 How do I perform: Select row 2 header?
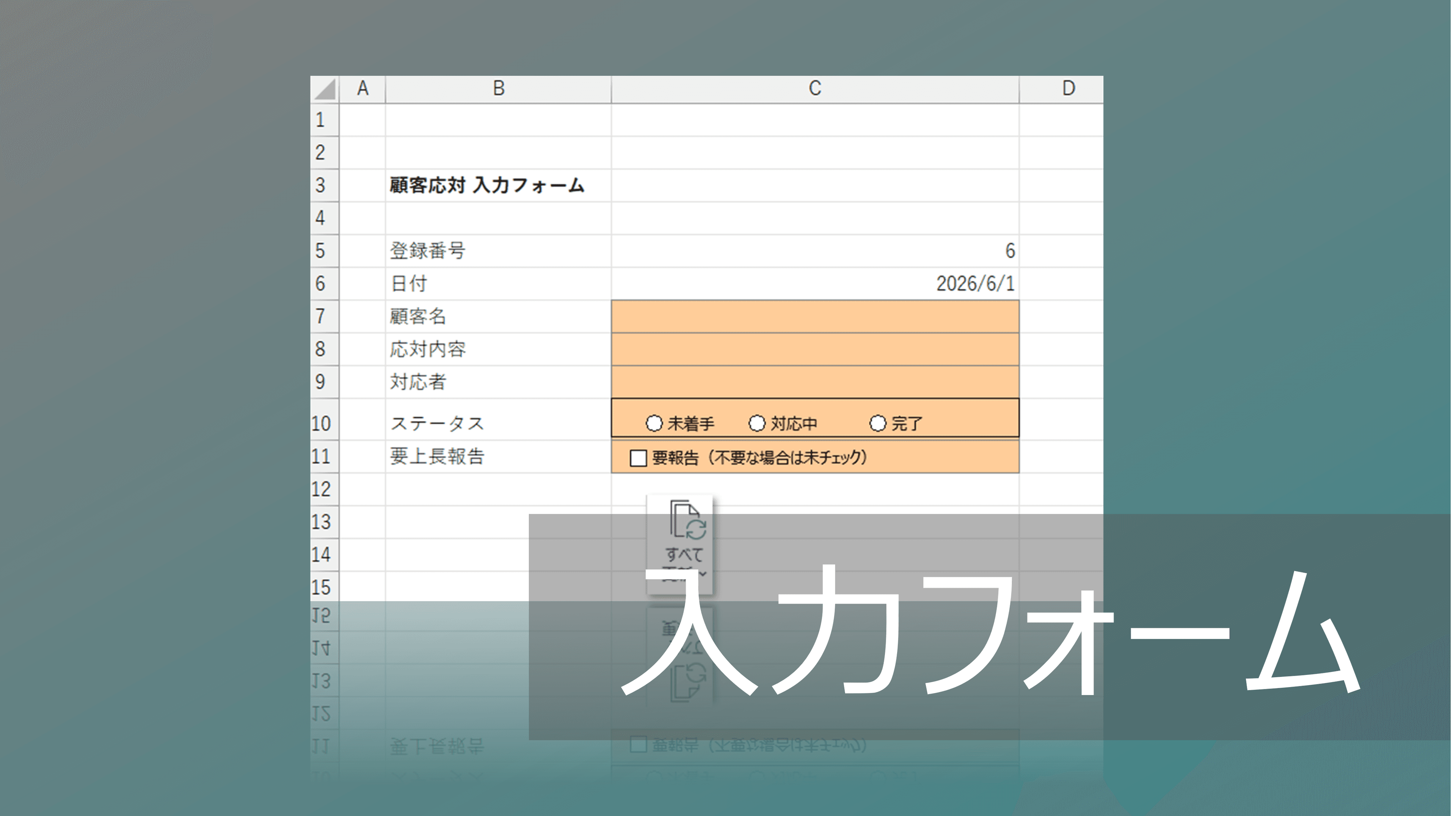pyautogui.click(x=325, y=152)
